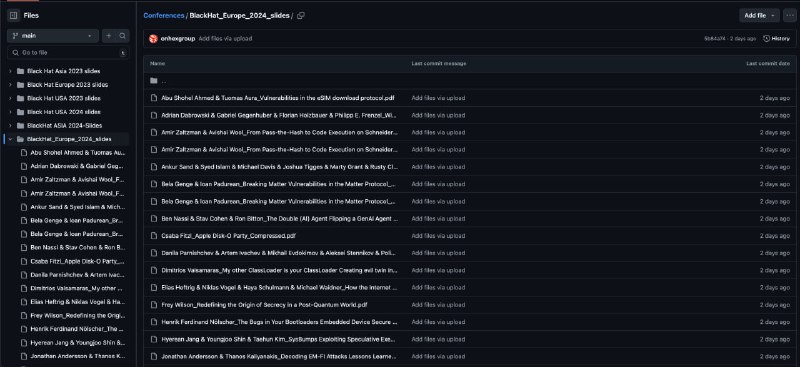Click file icon of Csaba Fitzl row
The image size is (800, 367).
pyautogui.click(x=154, y=236)
